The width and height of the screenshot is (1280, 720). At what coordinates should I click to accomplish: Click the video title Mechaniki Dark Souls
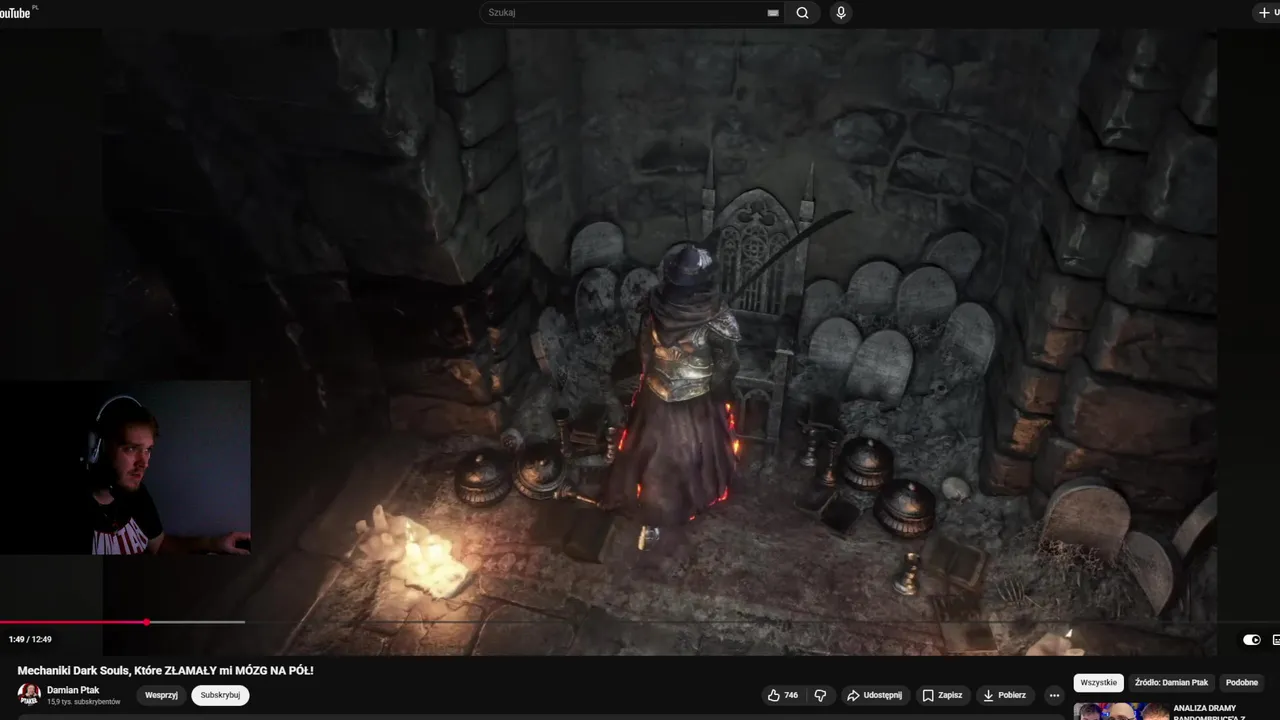coord(165,670)
